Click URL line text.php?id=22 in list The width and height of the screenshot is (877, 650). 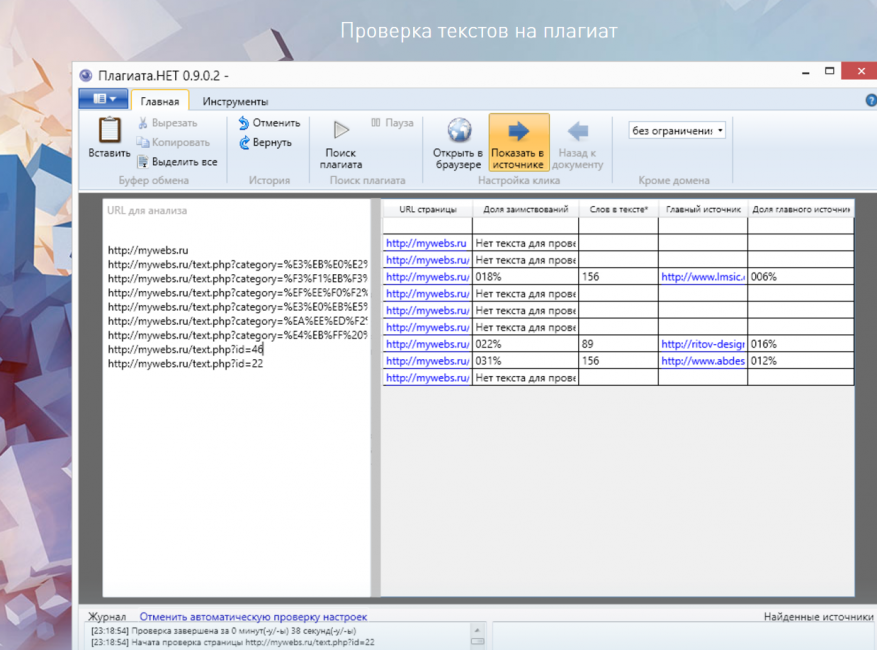[185, 364]
